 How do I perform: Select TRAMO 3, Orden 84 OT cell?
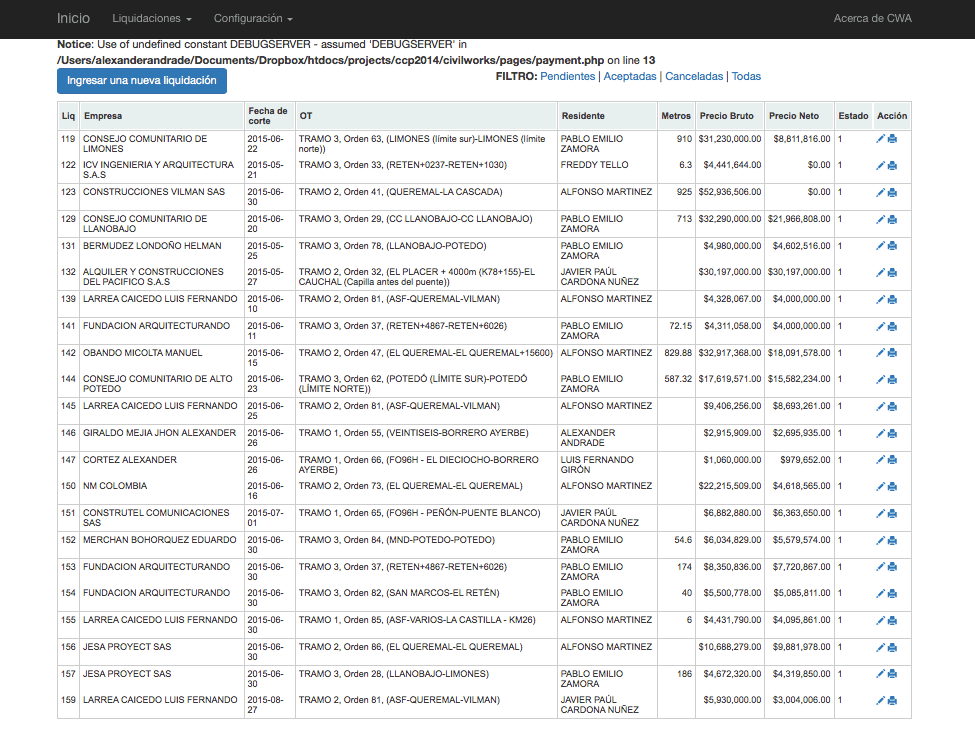pyautogui.click(x=426, y=545)
